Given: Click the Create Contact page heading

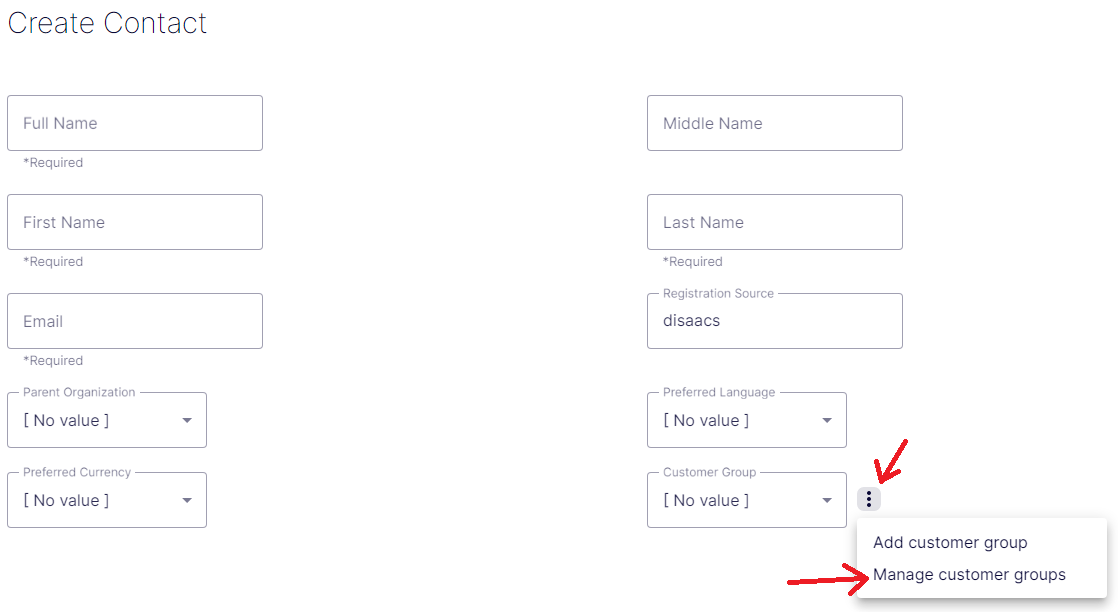Looking at the screenshot, I should click(108, 23).
